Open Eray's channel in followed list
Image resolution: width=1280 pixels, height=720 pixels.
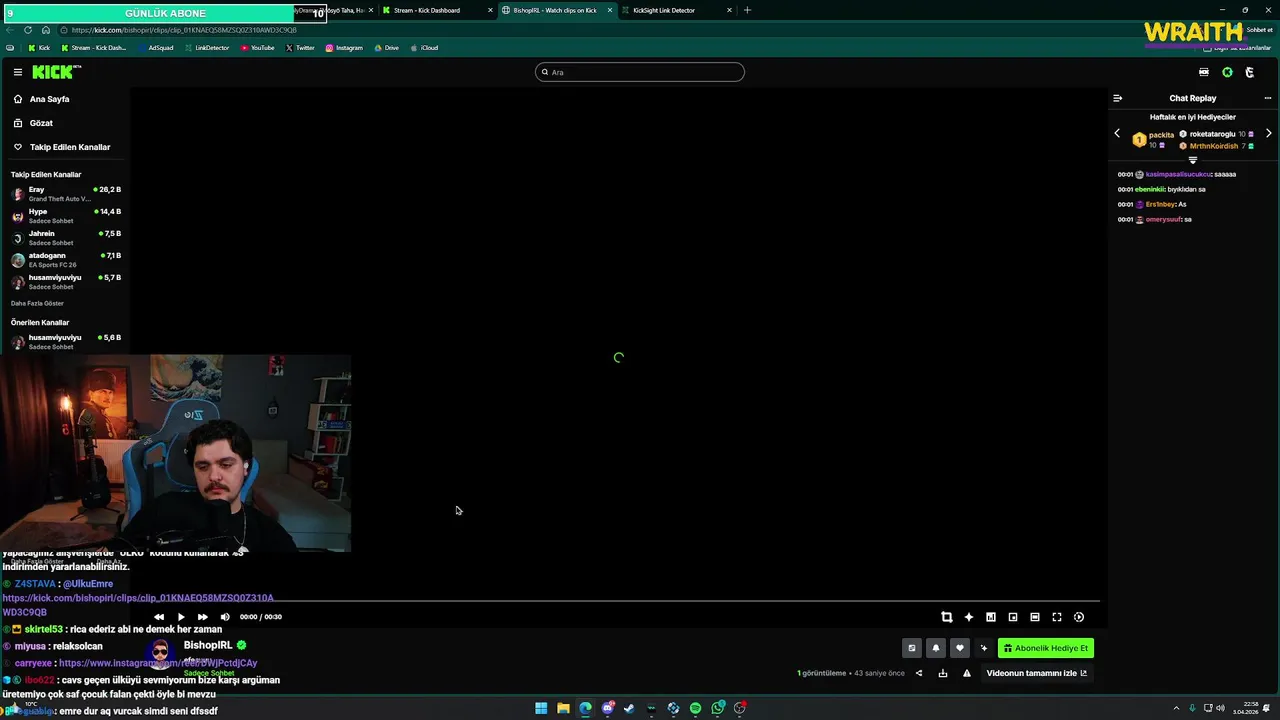[x=66, y=194]
